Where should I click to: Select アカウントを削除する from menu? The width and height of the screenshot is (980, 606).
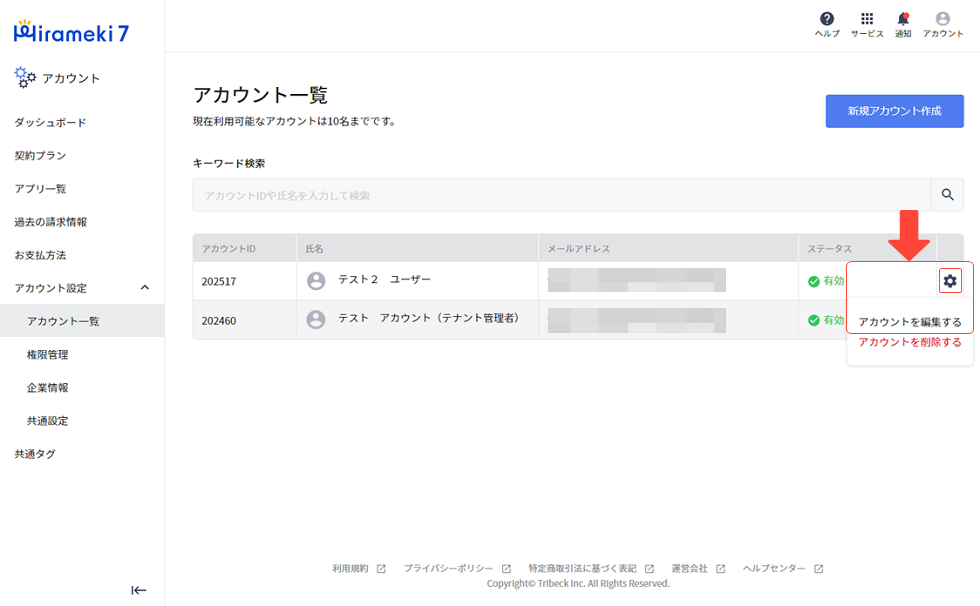click(x=909, y=342)
